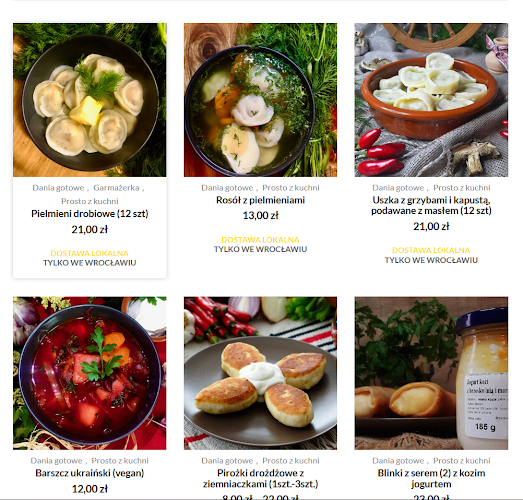Open Dania gotowe category under Pielmieni drobiowe

pos(58,188)
